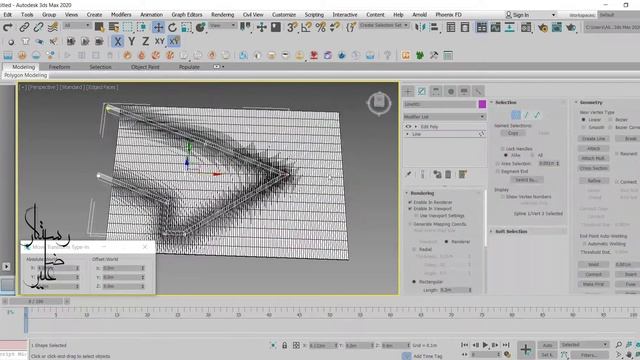The height and width of the screenshot is (360, 640).
Task: Click the Attach button
Action: pyautogui.click(x=593, y=149)
